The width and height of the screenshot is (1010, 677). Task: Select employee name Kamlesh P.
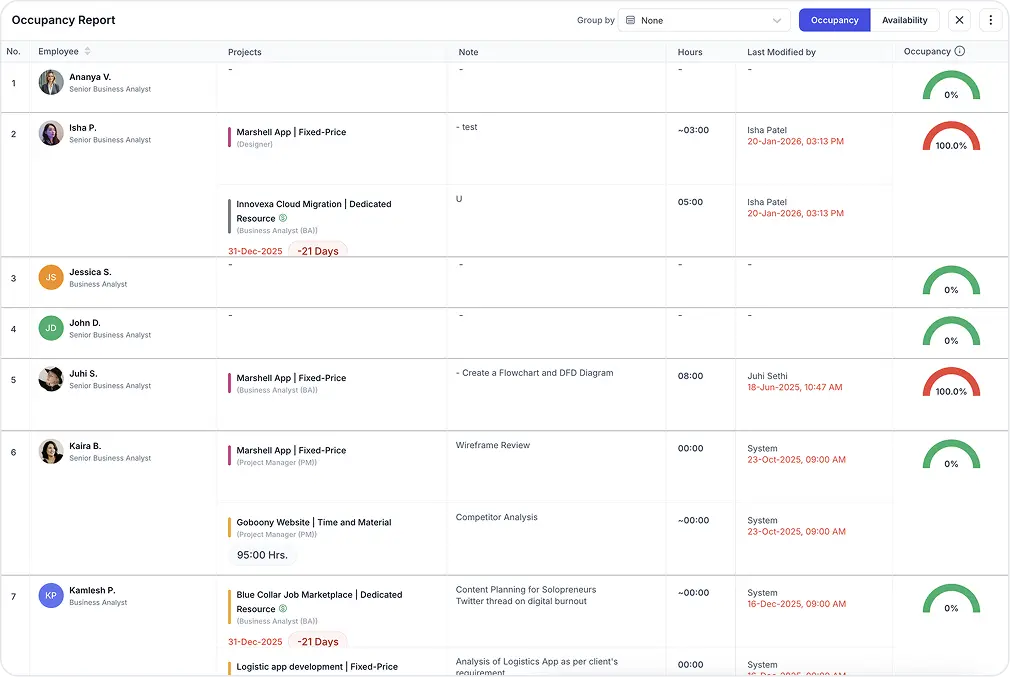[92, 590]
